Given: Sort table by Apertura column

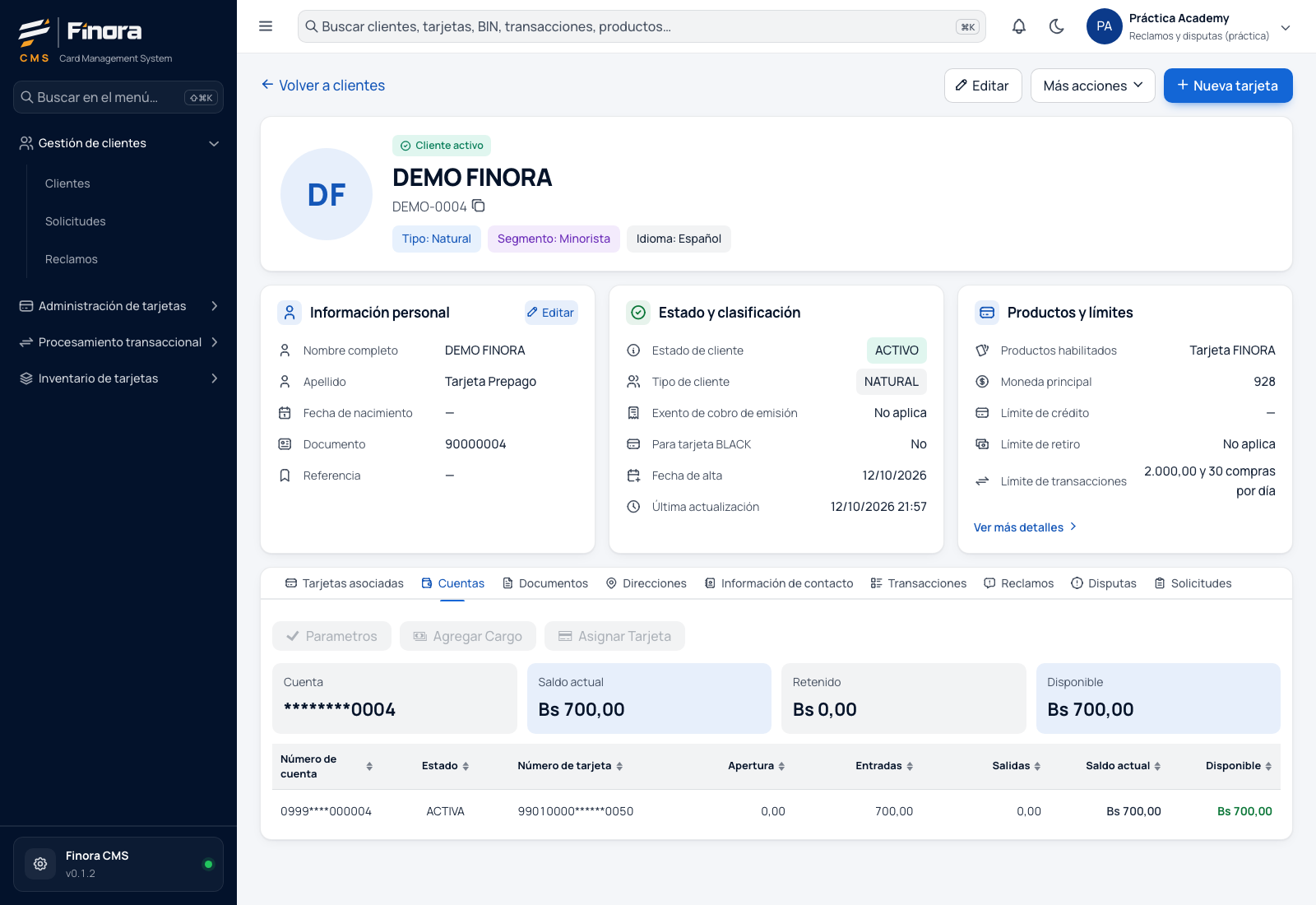Looking at the screenshot, I should tap(781, 766).
